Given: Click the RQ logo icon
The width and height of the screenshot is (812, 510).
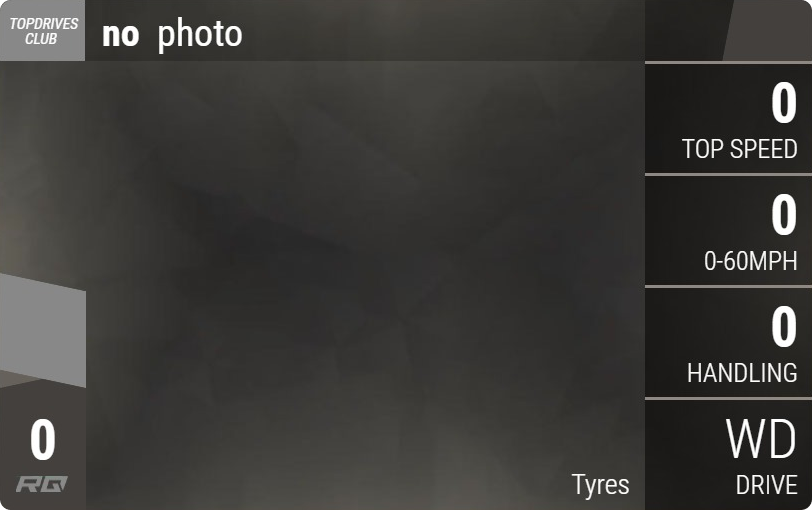Looking at the screenshot, I should (42, 484).
